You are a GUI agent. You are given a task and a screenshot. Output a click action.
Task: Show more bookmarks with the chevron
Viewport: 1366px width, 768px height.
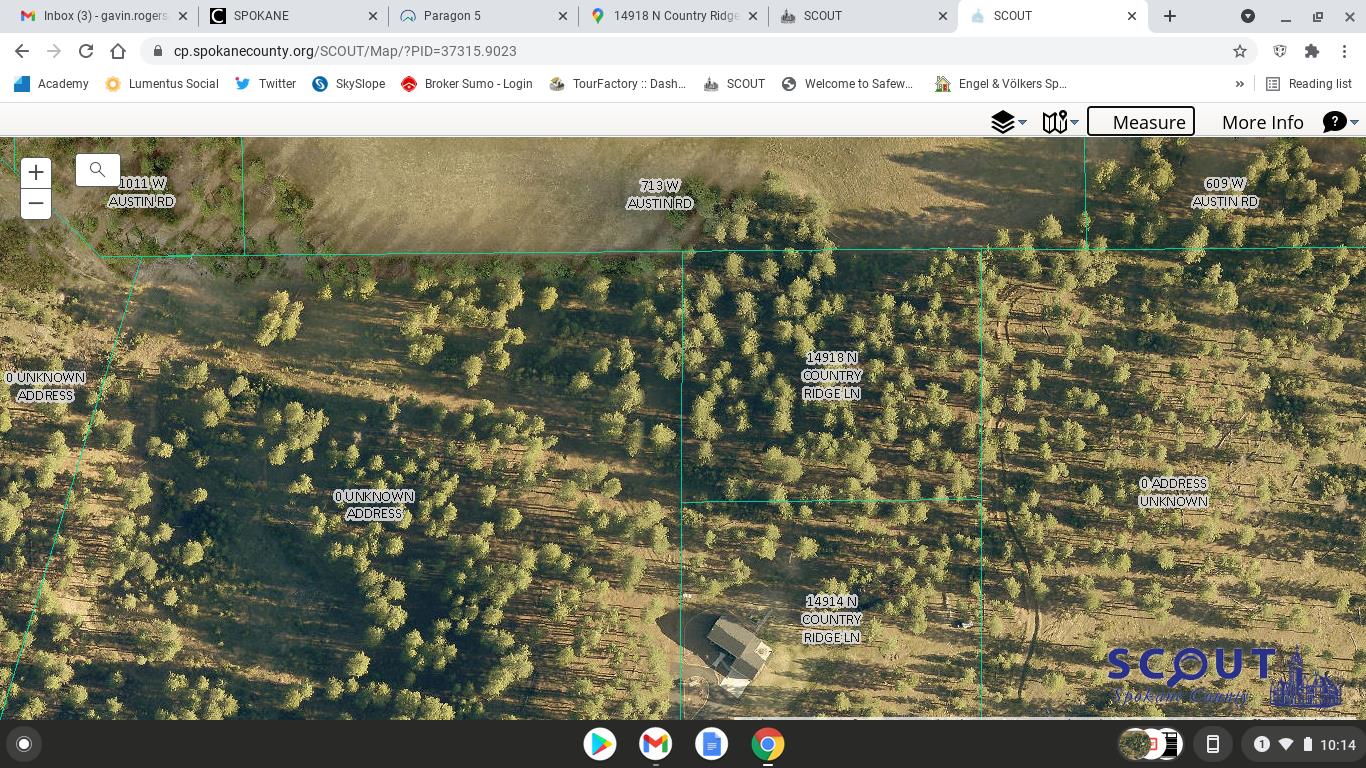pyautogui.click(x=1239, y=84)
